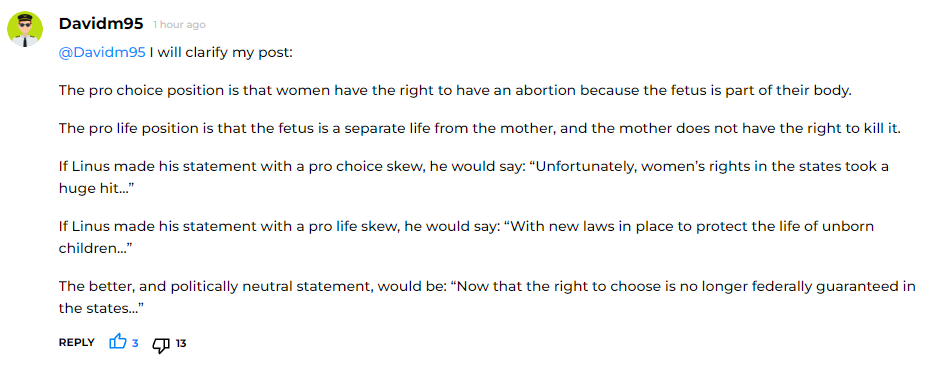Click the '1 hour ago' timestamp
Viewport: 932px width, 368px height.
click(179, 25)
